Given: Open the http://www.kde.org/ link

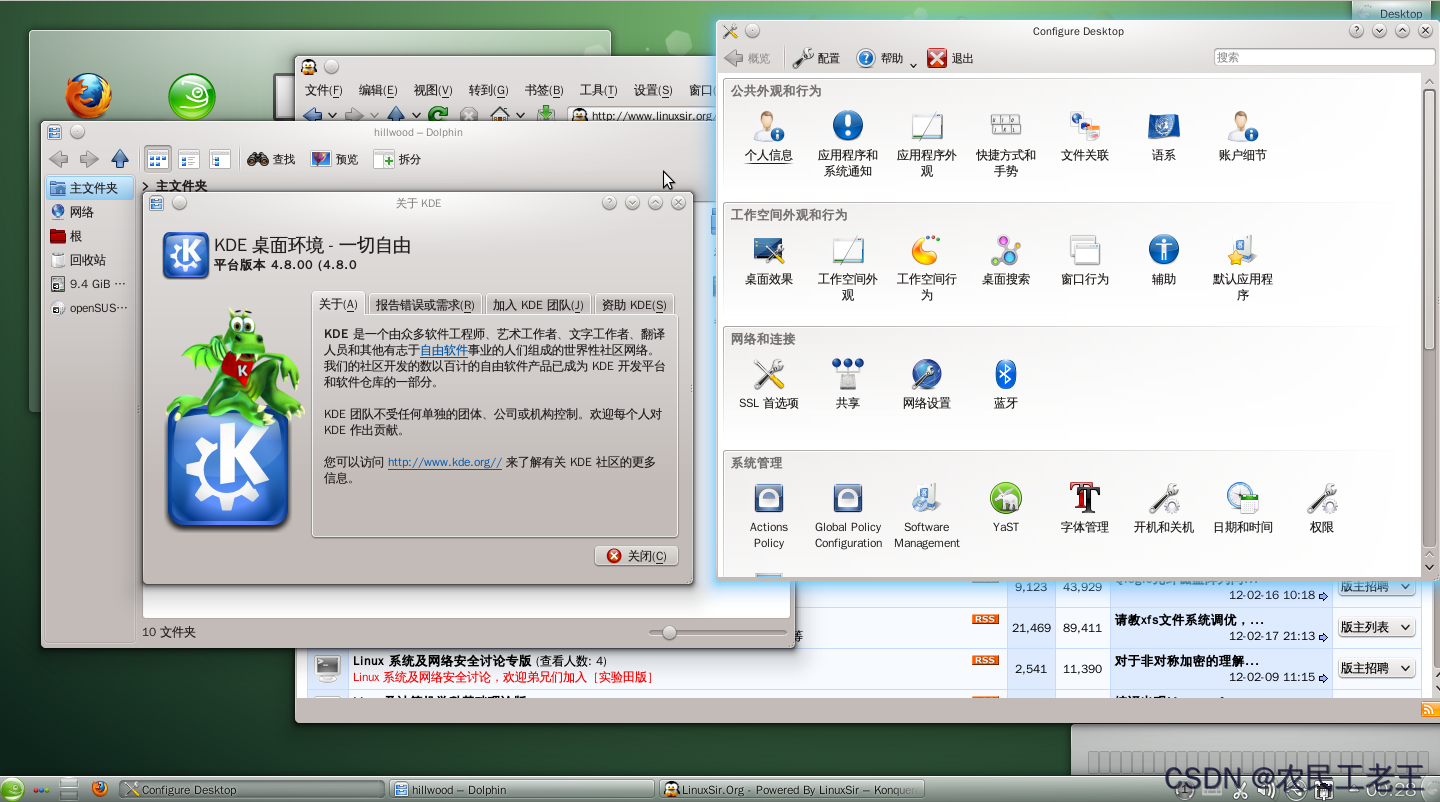Looking at the screenshot, I should coord(445,462).
